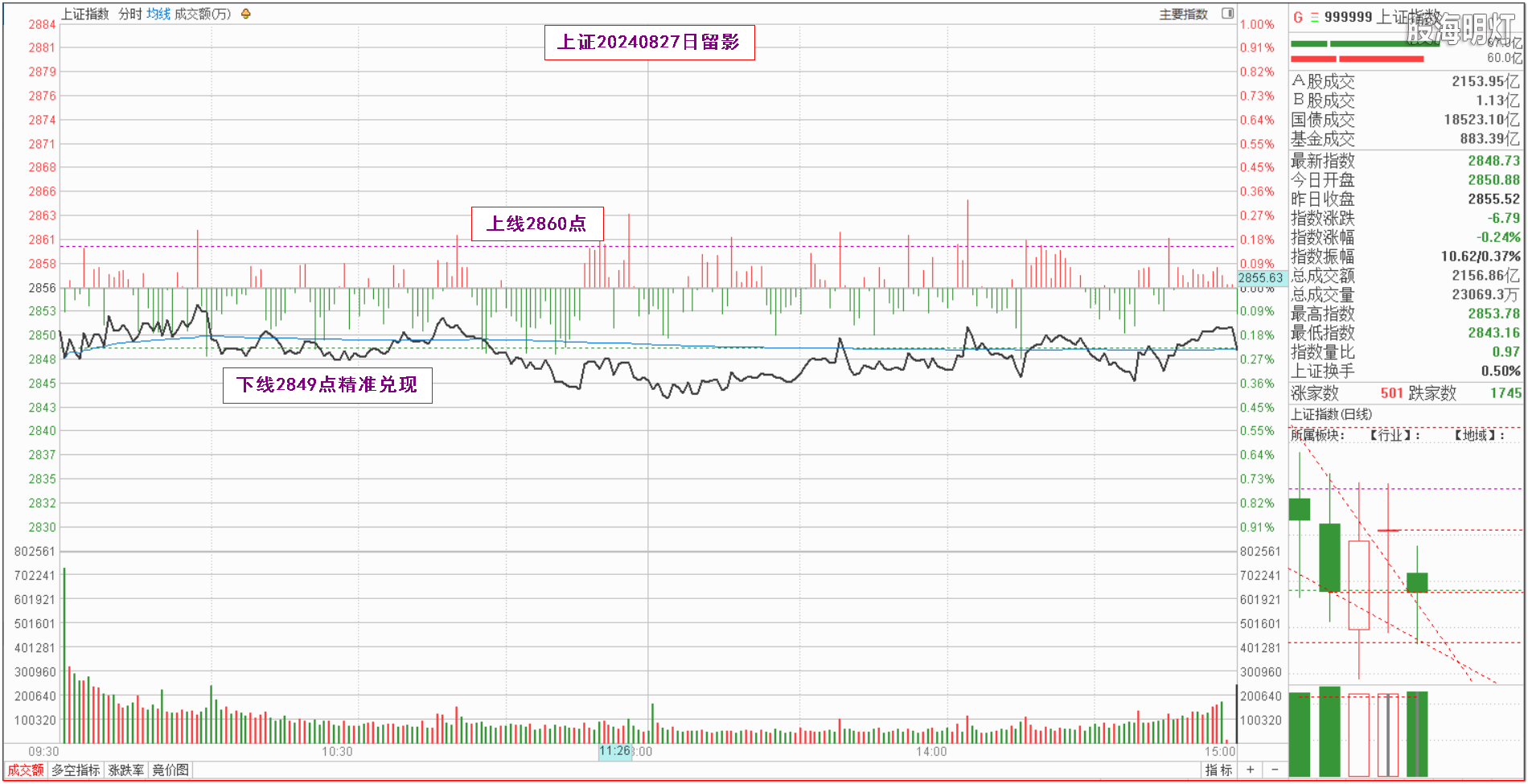Screen dimensions: 1528x784
Task: Click the 涨家数 count 501
Action: click(1392, 393)
